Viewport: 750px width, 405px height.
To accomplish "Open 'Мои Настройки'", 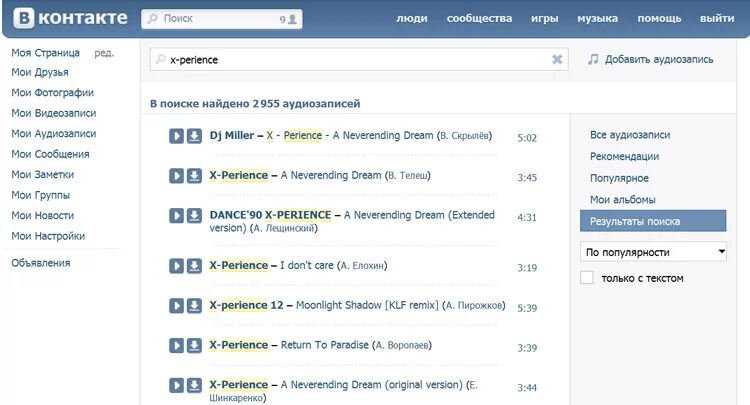I will pyautogui.click(x=48, y=236).
